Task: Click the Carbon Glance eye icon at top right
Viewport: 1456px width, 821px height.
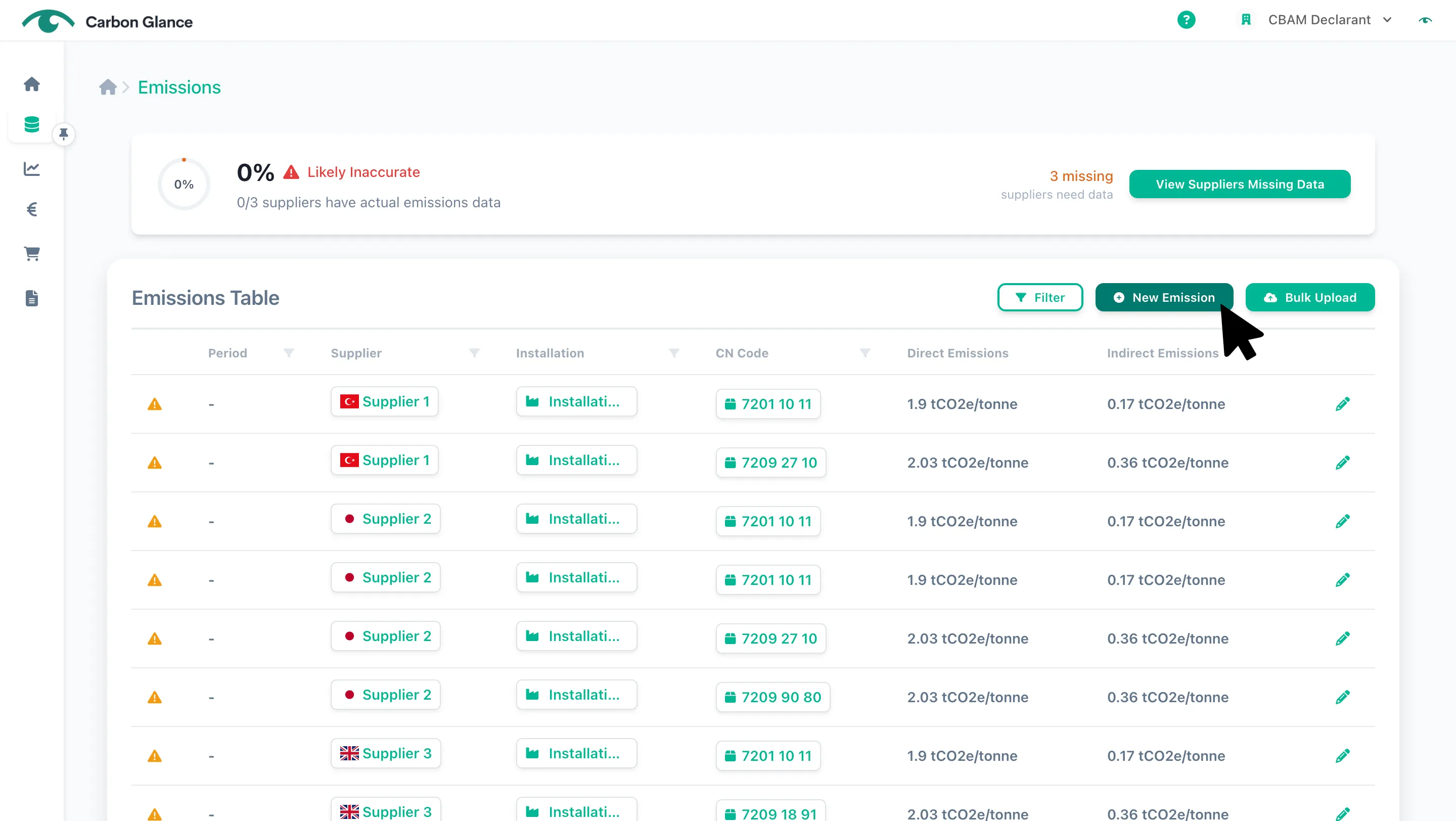Action: click(1425, 20)
